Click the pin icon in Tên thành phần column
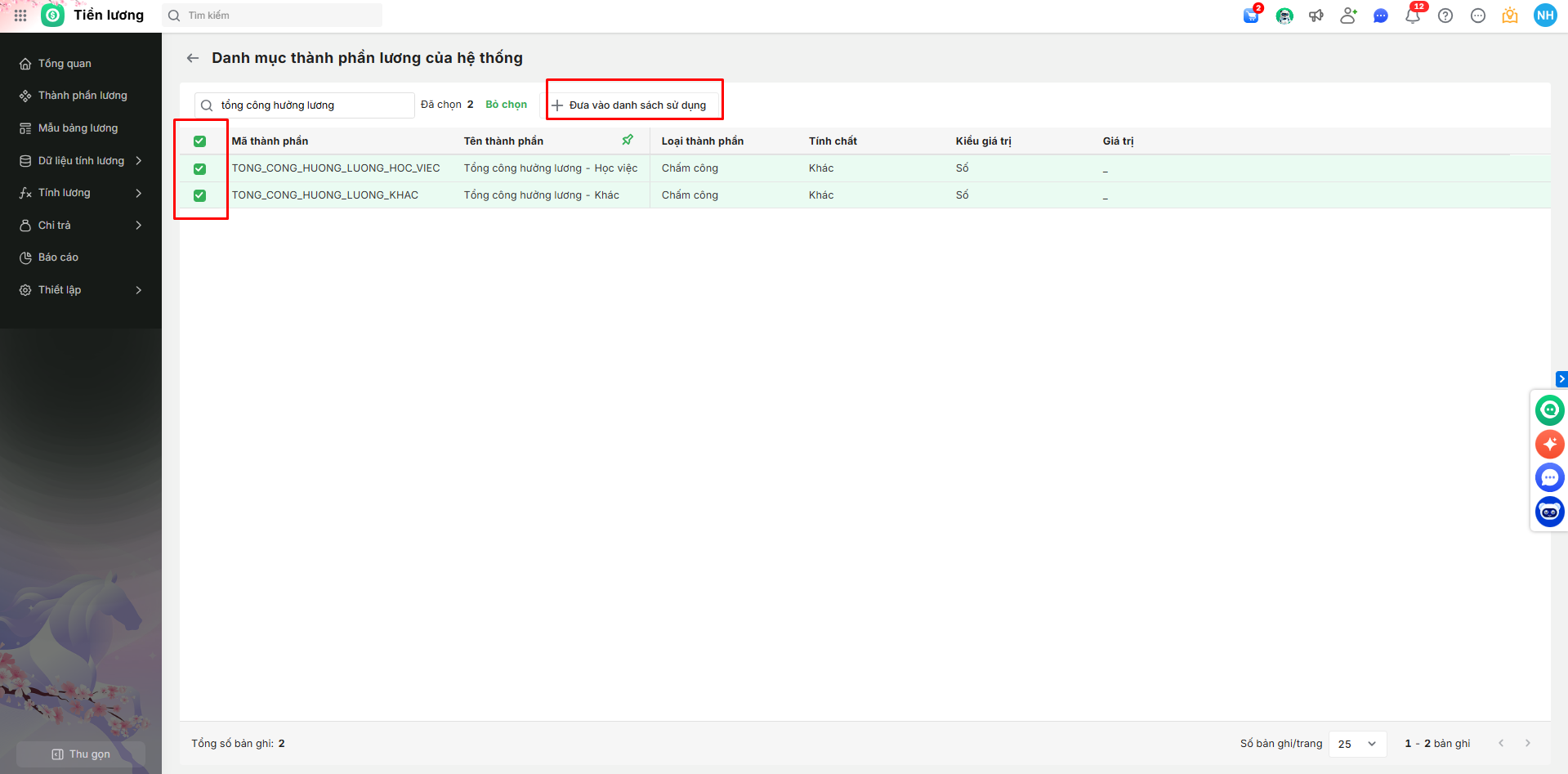1568x774 pixels. (x=628, y=141)
